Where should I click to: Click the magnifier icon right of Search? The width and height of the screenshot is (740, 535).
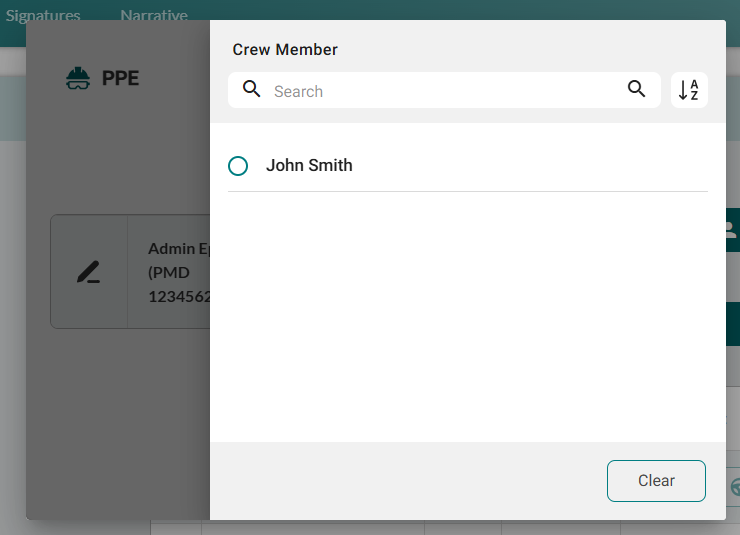pos(636,90)
